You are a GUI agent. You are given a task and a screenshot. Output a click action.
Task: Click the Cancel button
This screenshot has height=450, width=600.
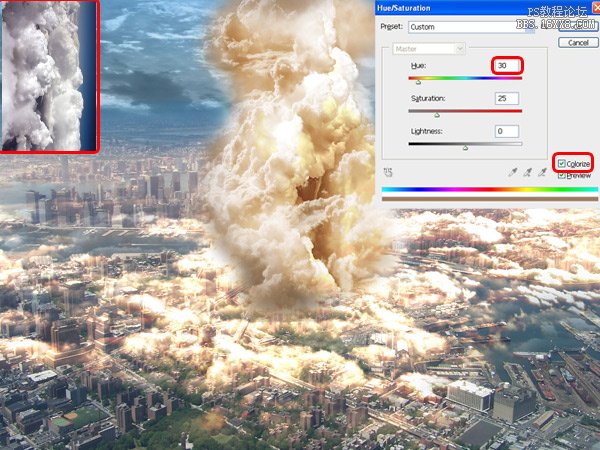pos(578,42)
